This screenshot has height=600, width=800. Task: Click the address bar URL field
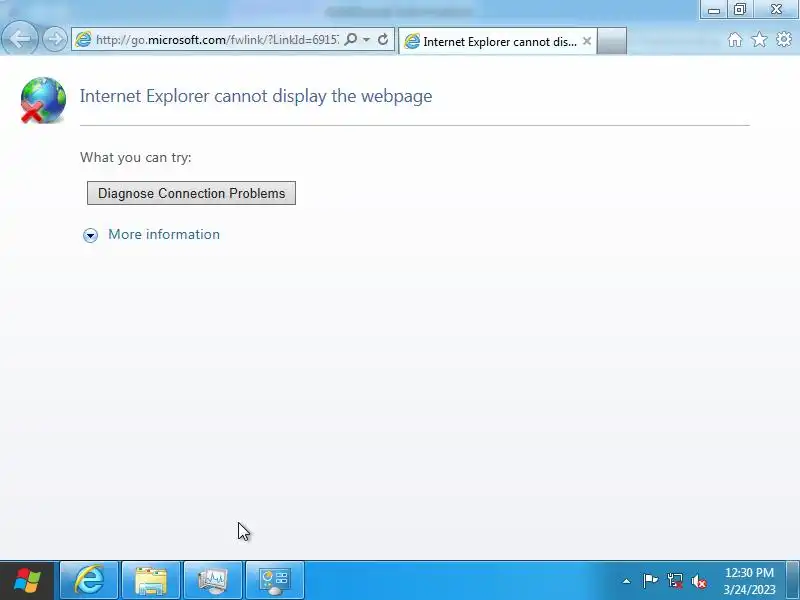pyautogui.click(x=217, y=40)
